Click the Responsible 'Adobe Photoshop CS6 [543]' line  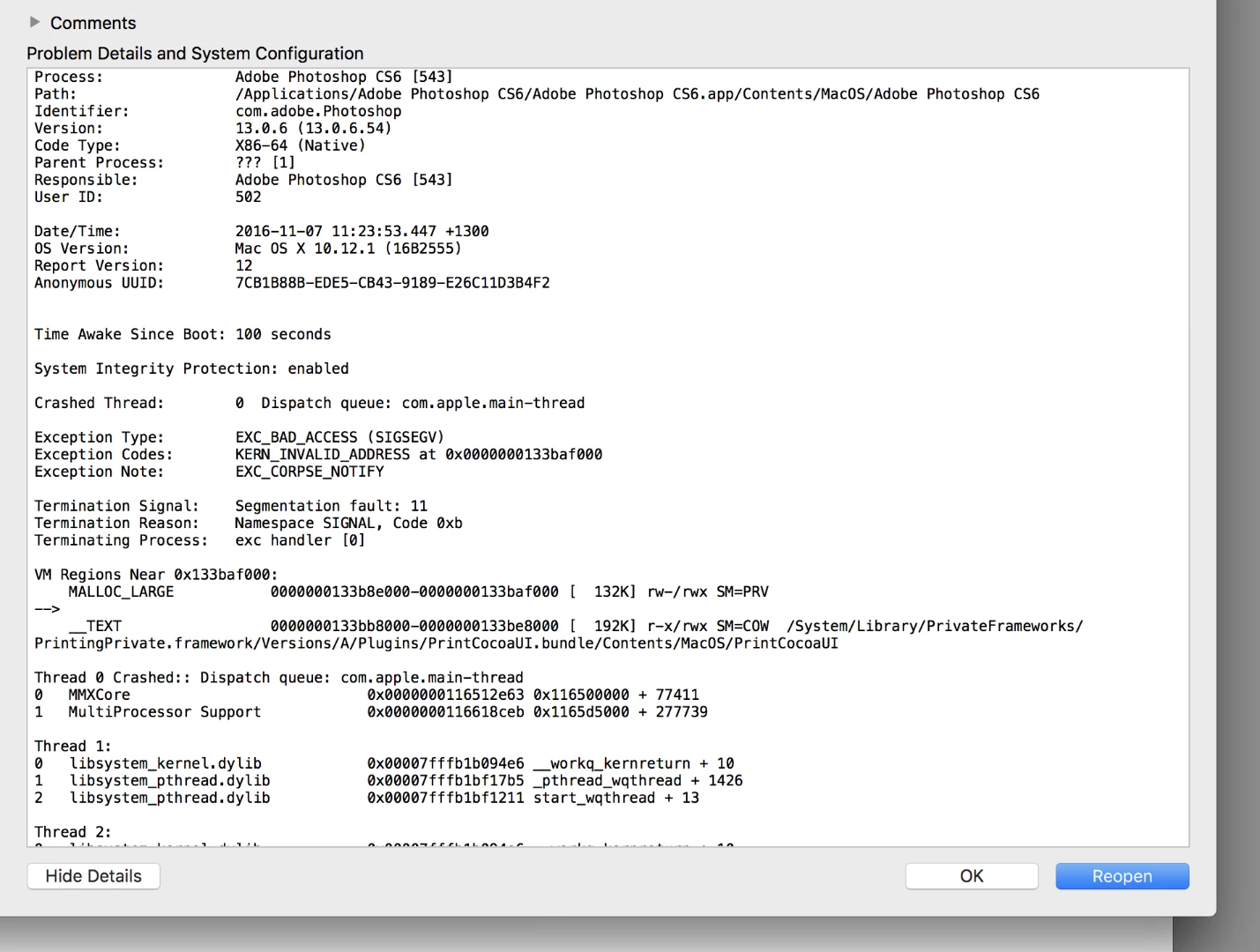[243, 181]
